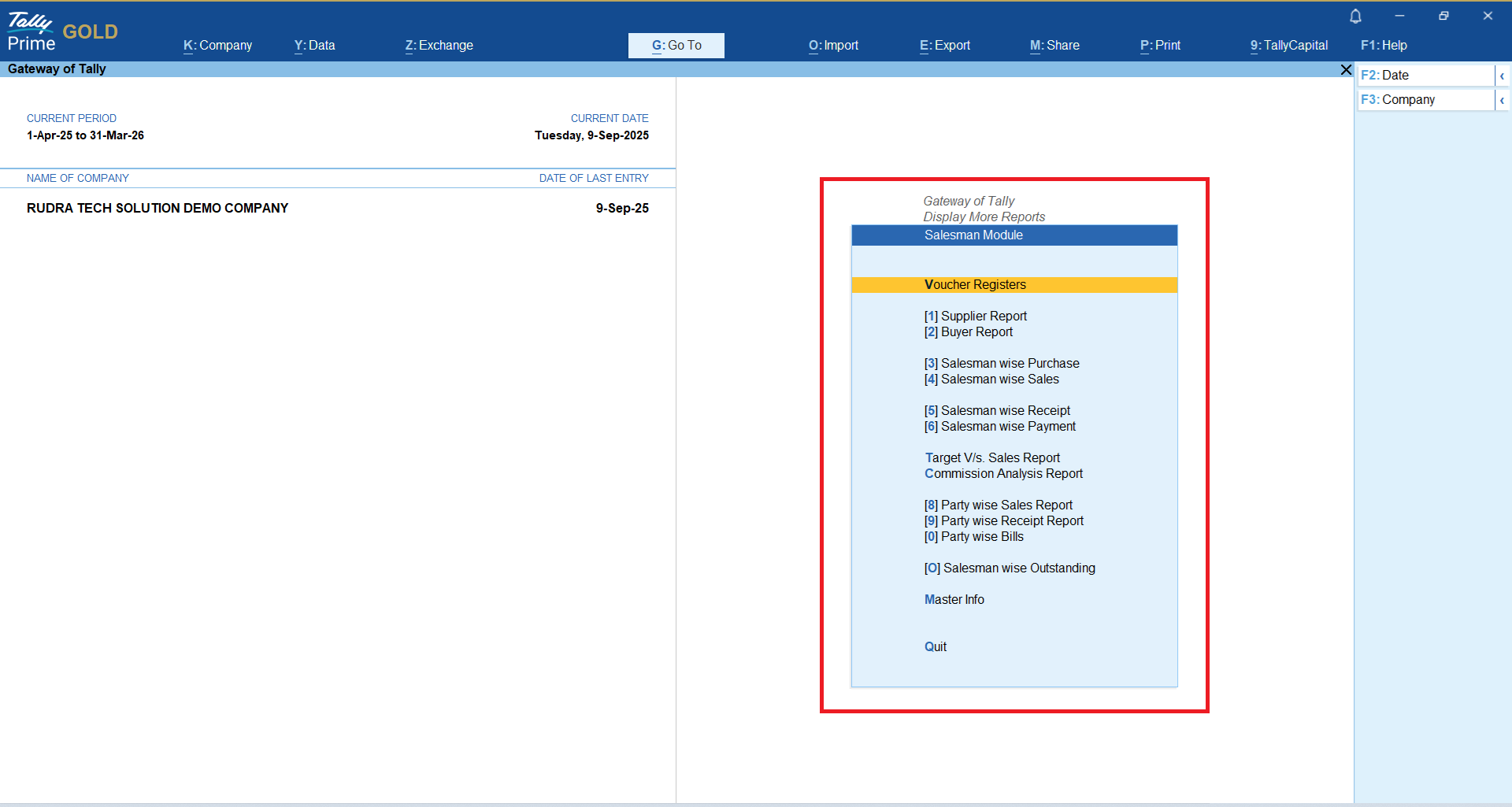
Task: Open Target V/s. Sales Report
Action: (x=992, y=458)
